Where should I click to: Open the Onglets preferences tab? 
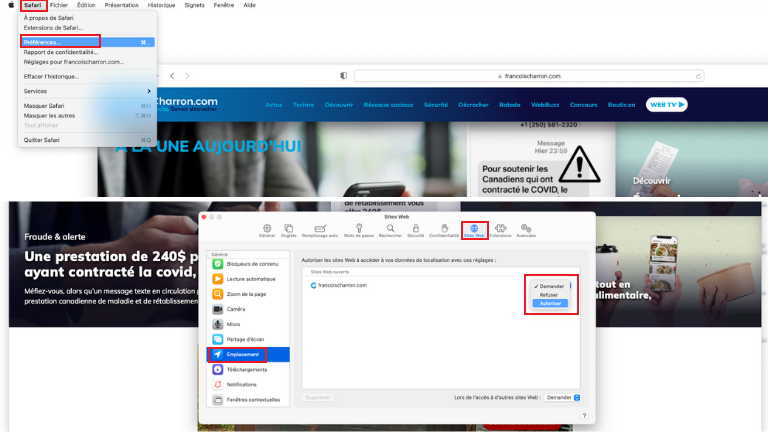click(288, 231)
